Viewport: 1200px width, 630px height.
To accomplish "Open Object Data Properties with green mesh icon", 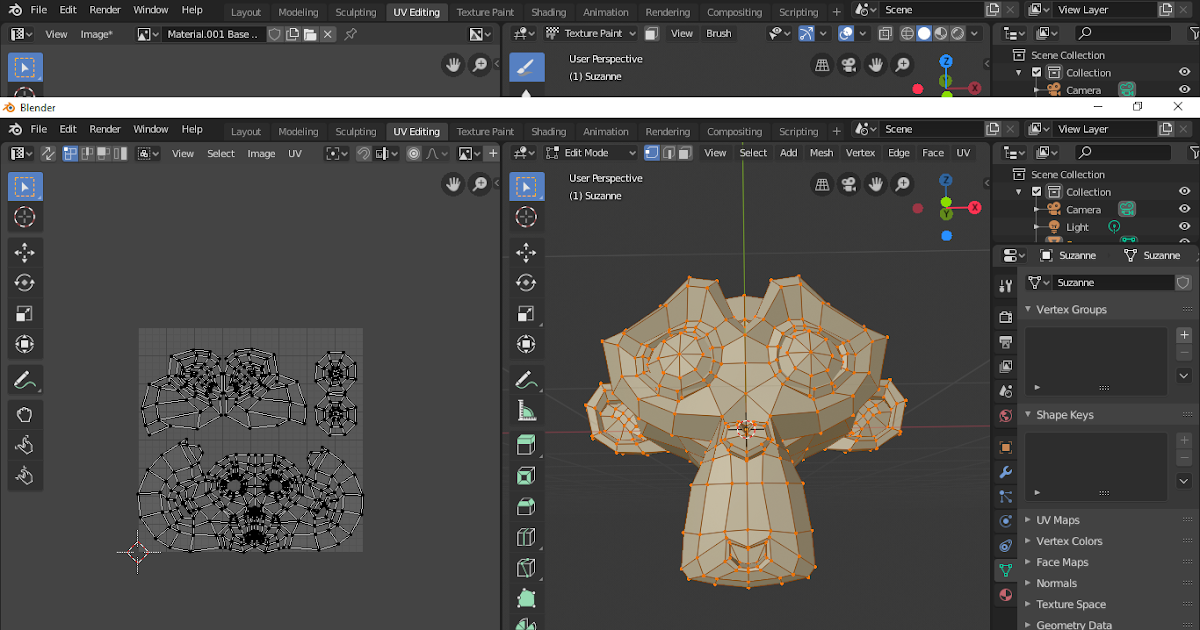I will [1004, 570].
